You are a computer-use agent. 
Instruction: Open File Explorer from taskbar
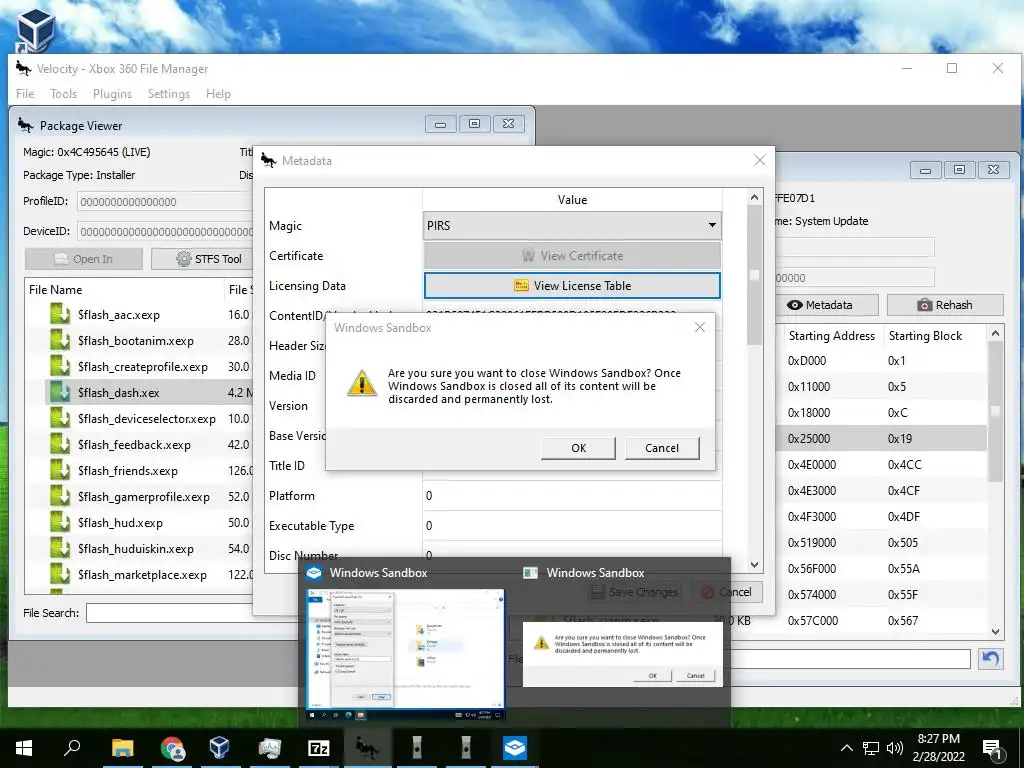point(122,748)
